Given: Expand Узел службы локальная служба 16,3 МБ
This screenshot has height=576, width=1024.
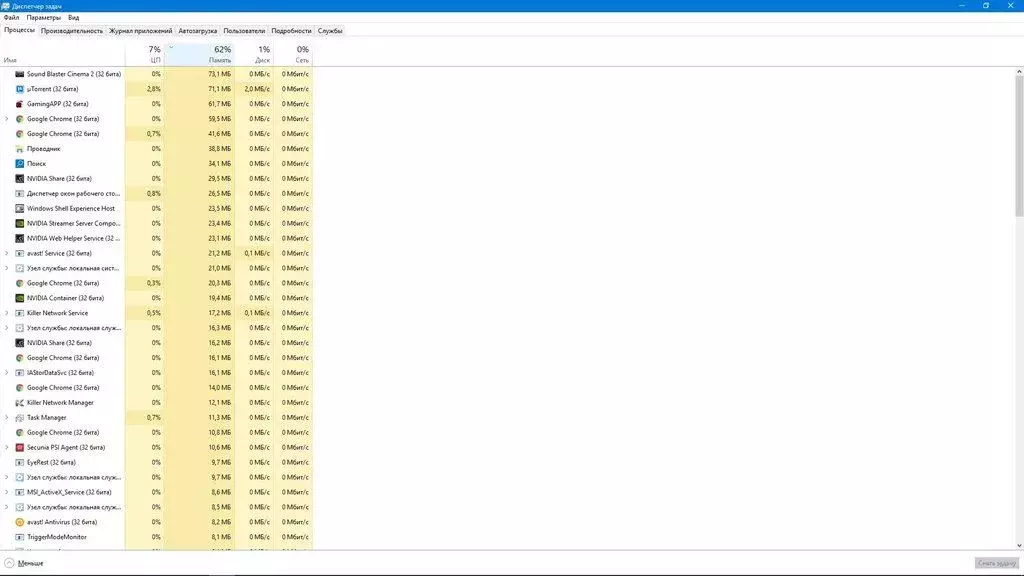Looking at the screenshot, I should 7,328.
